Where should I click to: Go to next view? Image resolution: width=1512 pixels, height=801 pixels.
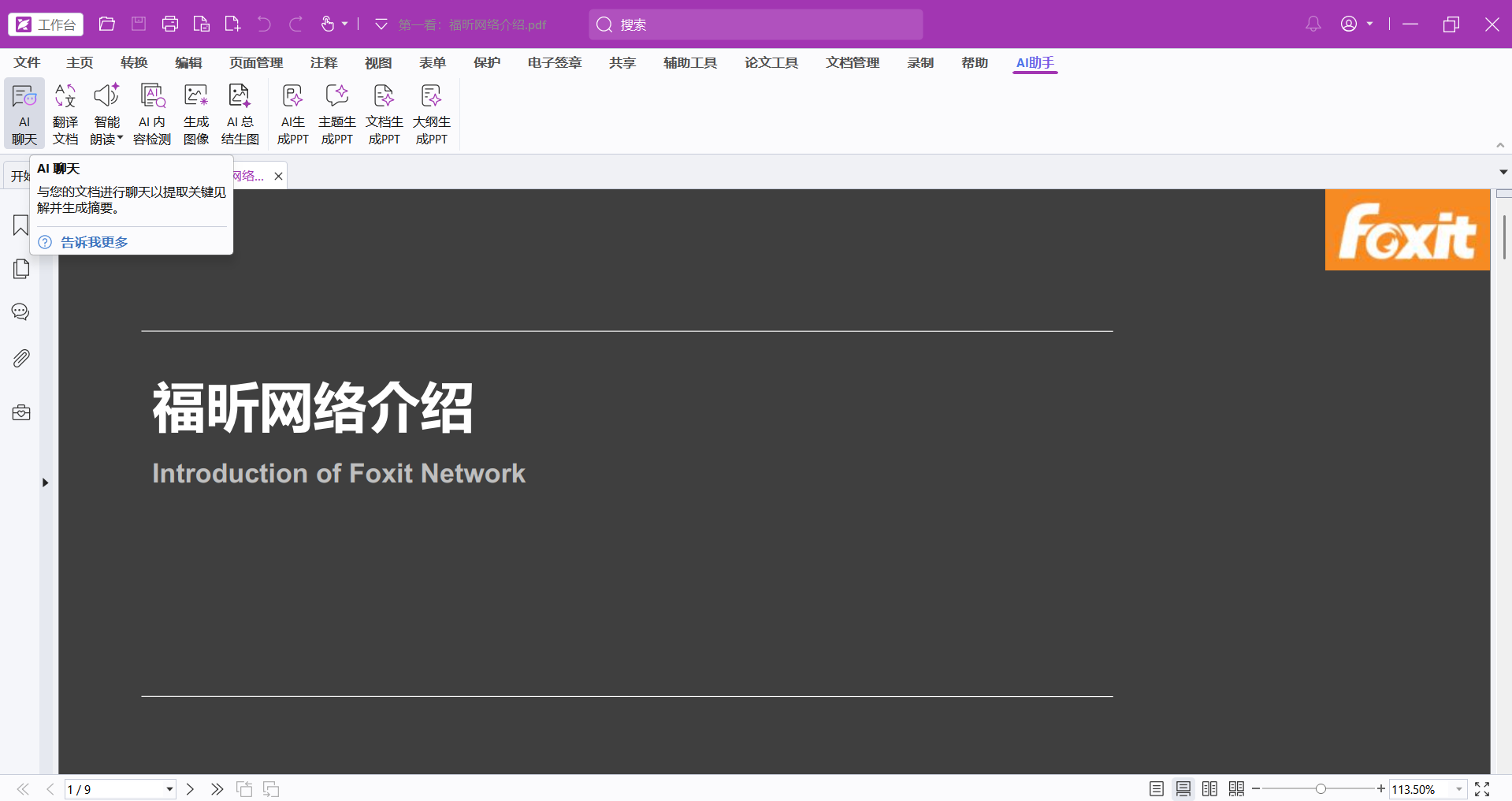pyautogui.click(x=271, y=789)
